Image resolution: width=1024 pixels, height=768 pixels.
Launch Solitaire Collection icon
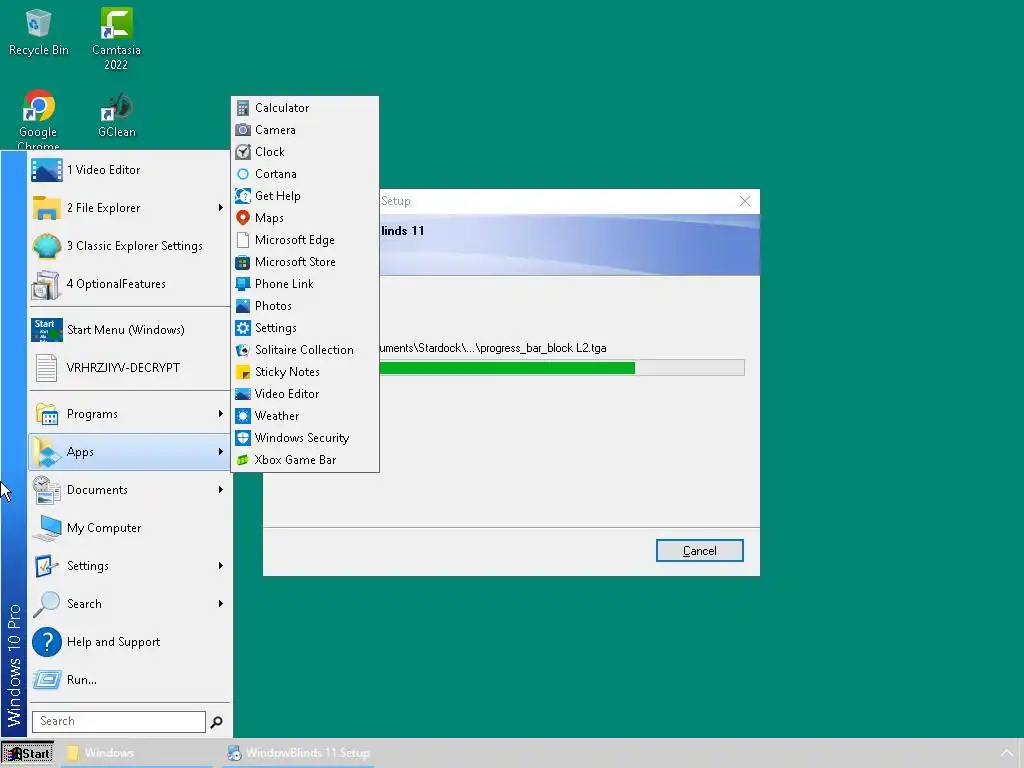243,350
